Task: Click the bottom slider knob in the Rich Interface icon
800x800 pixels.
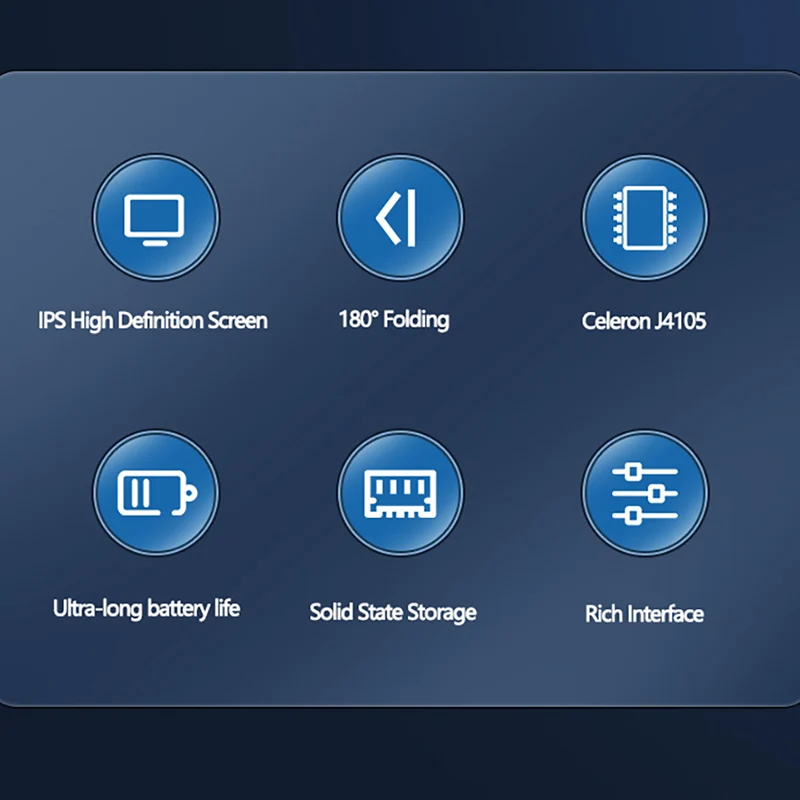Action: [633, 516]
